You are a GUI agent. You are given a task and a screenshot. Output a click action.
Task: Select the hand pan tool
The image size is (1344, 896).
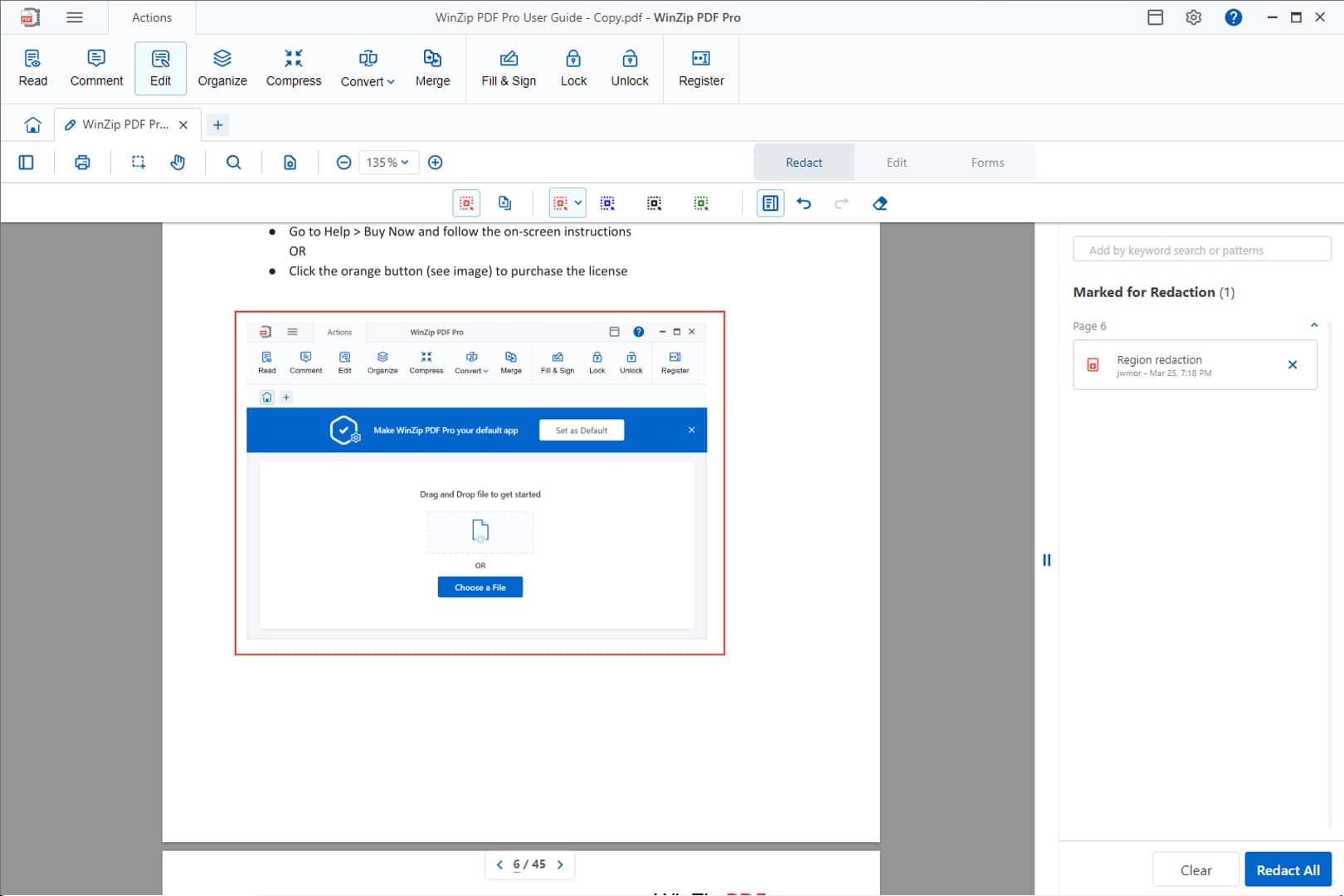click(x=178, y=163)
